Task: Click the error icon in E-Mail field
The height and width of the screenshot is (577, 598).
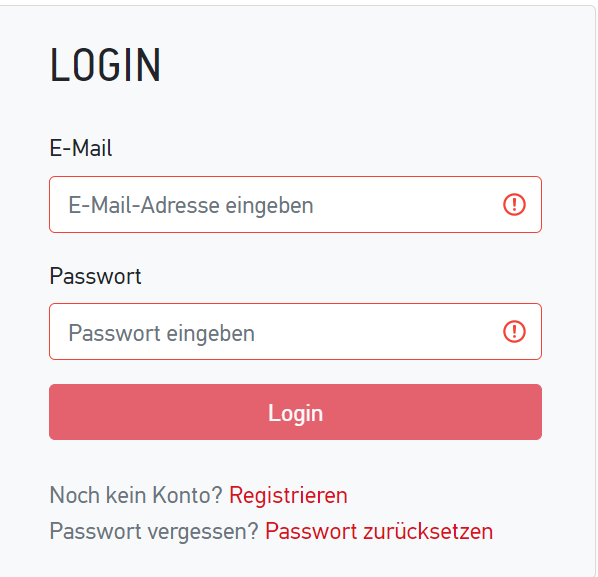Action: tap(514, 205)
